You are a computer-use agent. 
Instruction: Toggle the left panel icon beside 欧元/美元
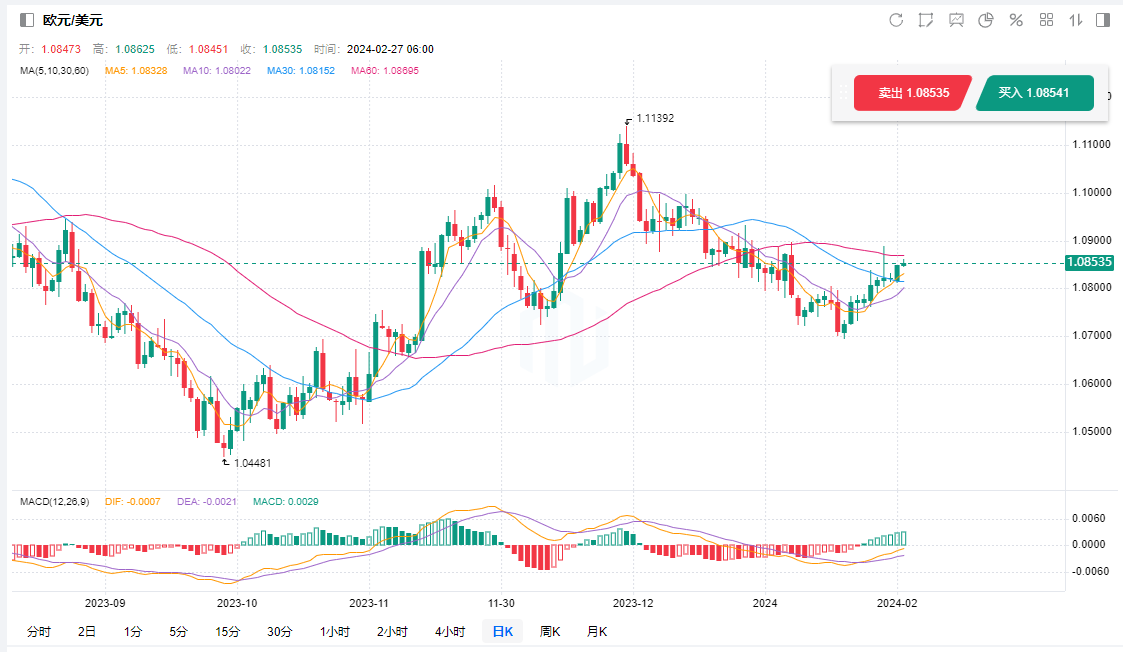[x=27, y=20]
